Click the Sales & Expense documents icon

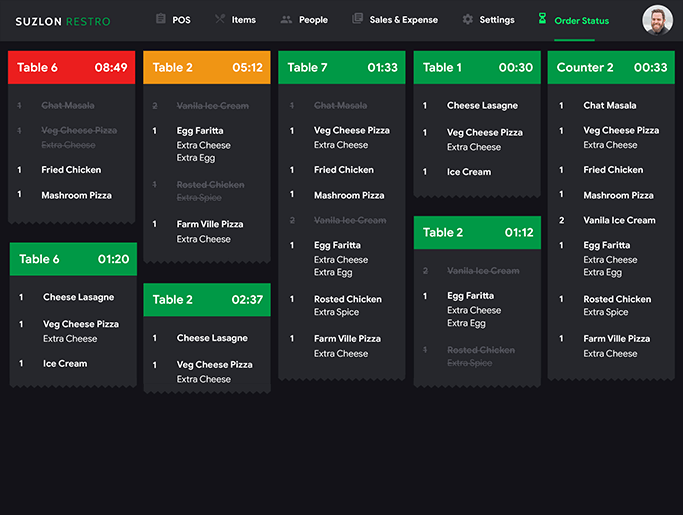(x=357, y=18)
